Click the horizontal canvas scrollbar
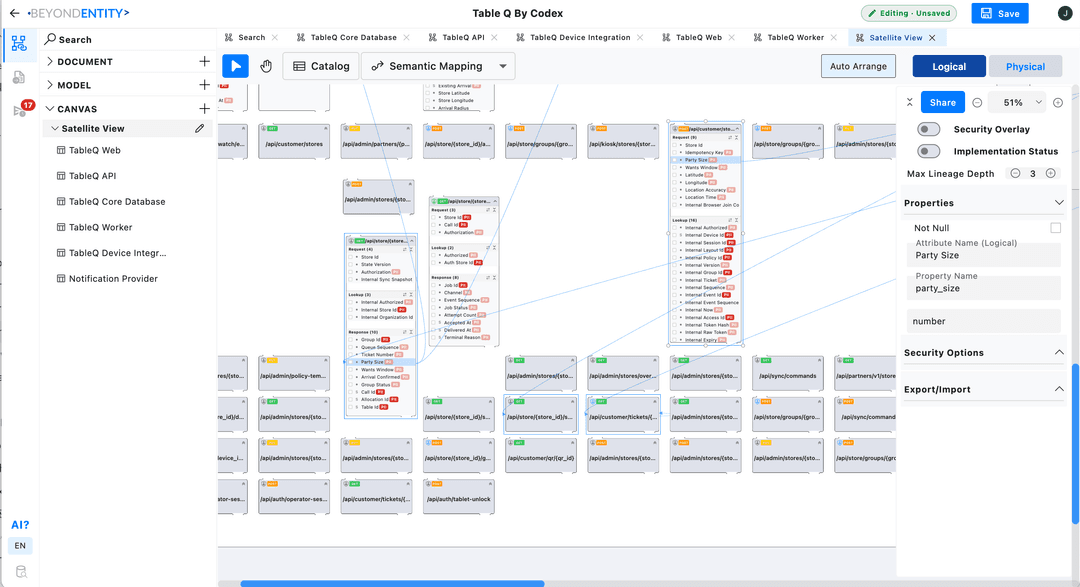Viewport: 1080px width, 587px height. pos(393,584)
